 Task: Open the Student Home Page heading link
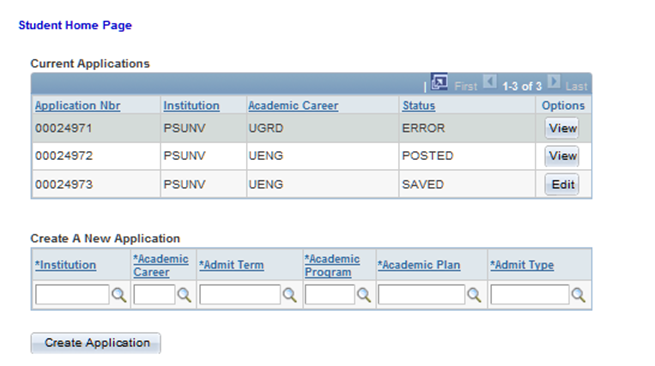(75, 25)
